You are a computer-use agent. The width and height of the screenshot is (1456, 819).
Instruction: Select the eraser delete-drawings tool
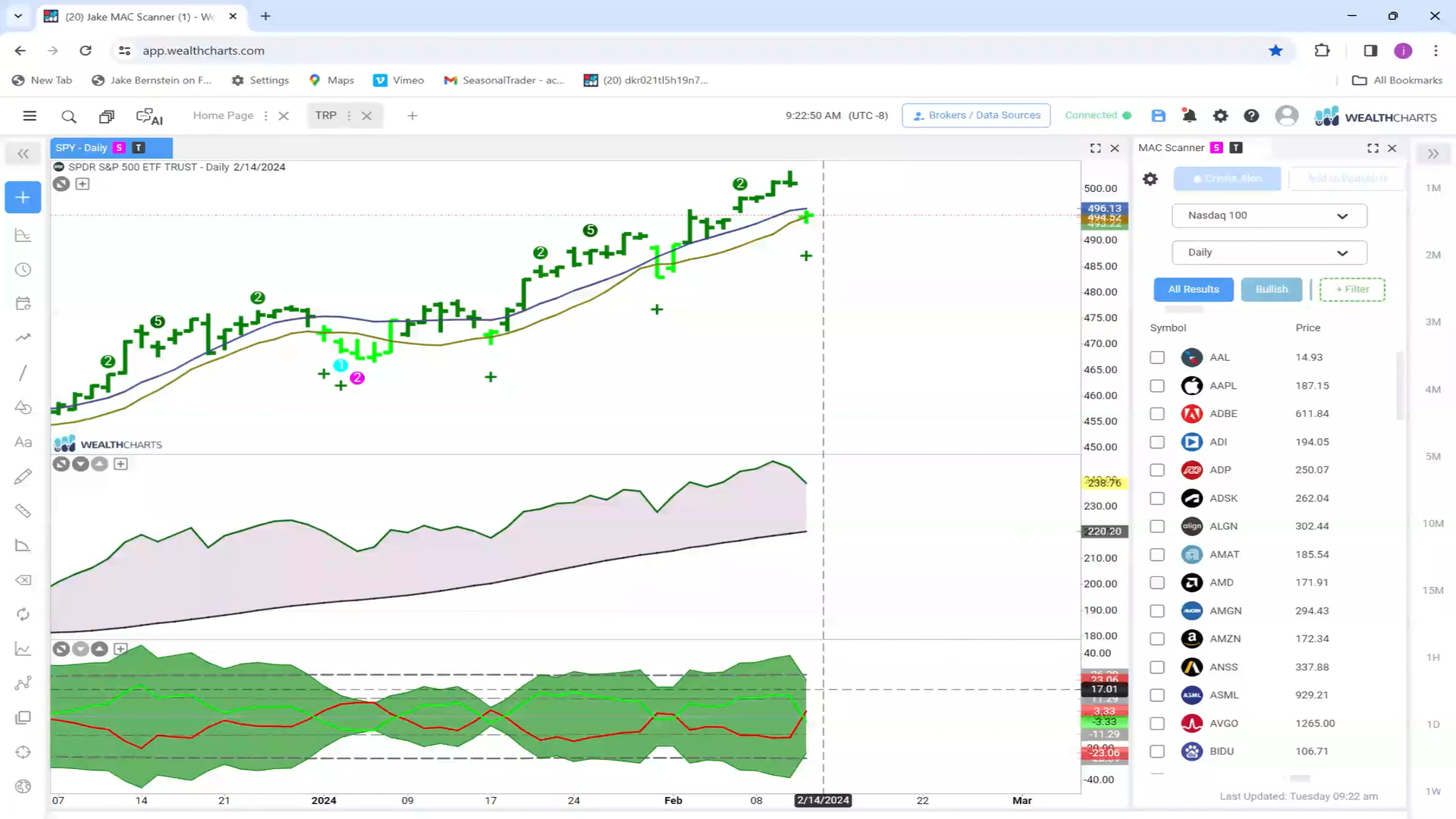tap(23, 580)
